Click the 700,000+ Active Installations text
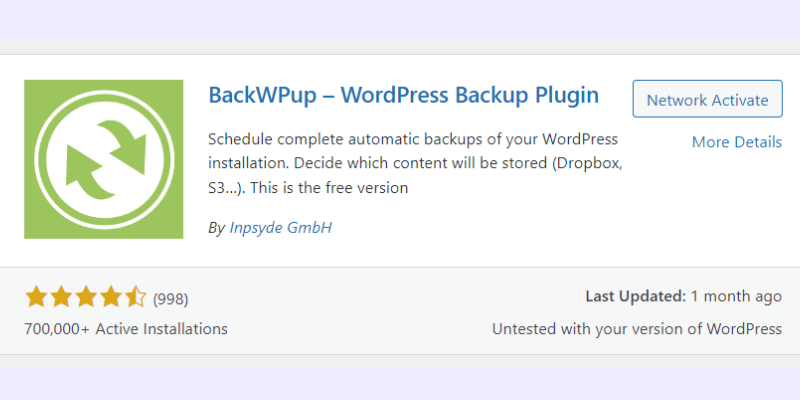Image resolution: width=800 pixels, height=400 pixels. tap(126, 329)
